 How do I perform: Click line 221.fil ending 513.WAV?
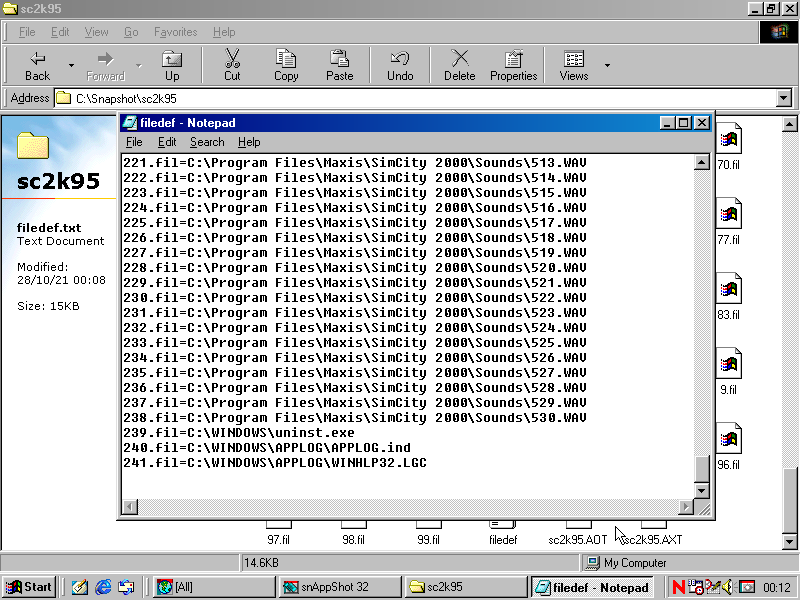(355, 163)
